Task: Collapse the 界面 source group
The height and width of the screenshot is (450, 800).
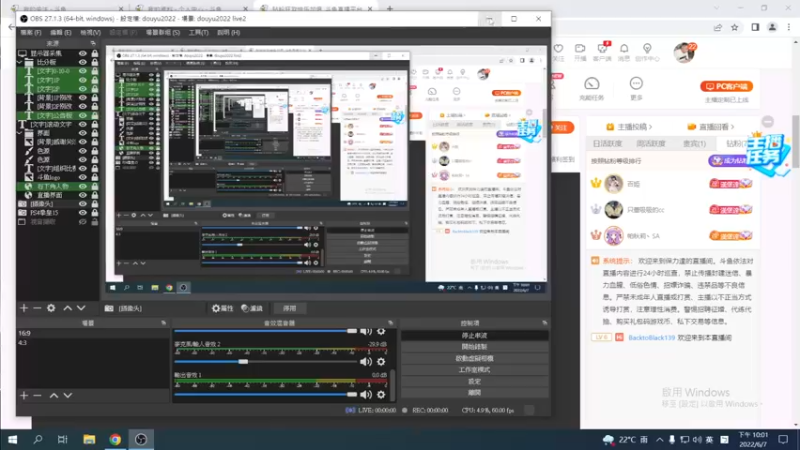Action: (x=20, y=133)
